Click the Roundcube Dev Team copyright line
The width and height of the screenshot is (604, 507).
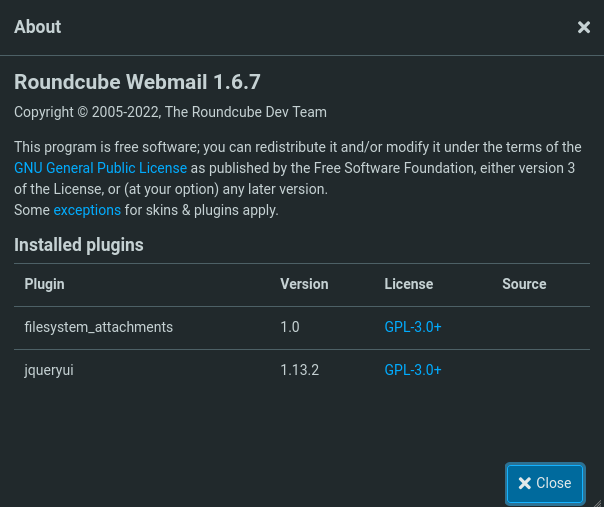[170, 112]
